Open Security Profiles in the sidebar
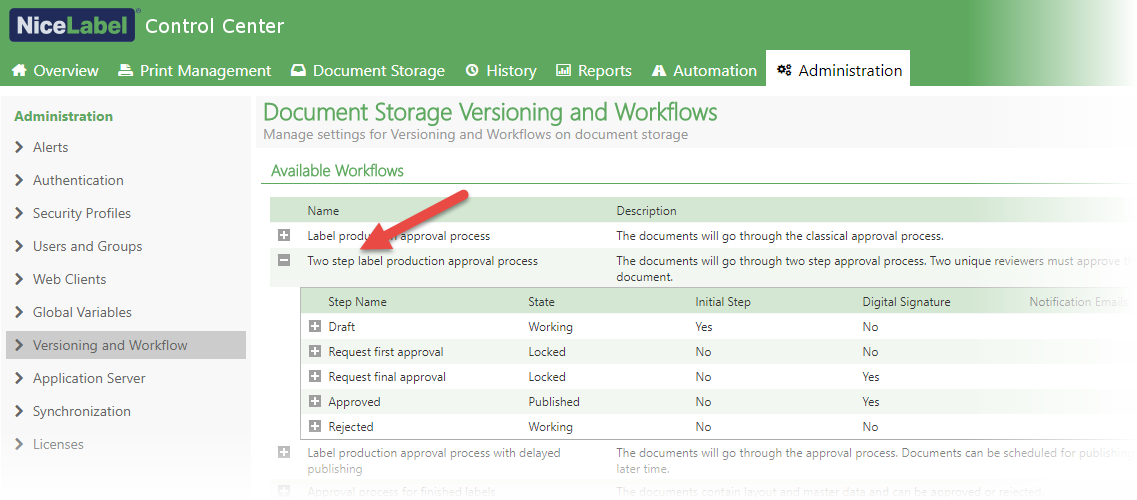 [x=82, y=213]
